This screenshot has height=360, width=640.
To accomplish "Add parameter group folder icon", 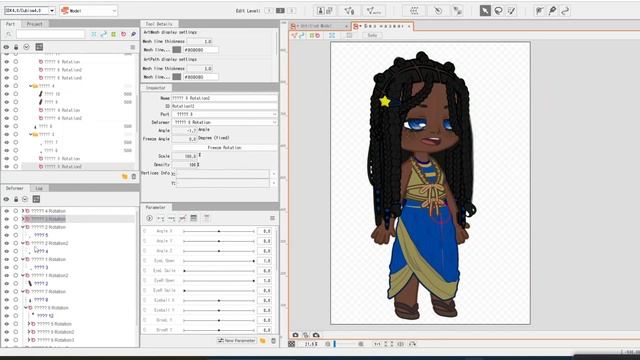I will tap(263, 340).
